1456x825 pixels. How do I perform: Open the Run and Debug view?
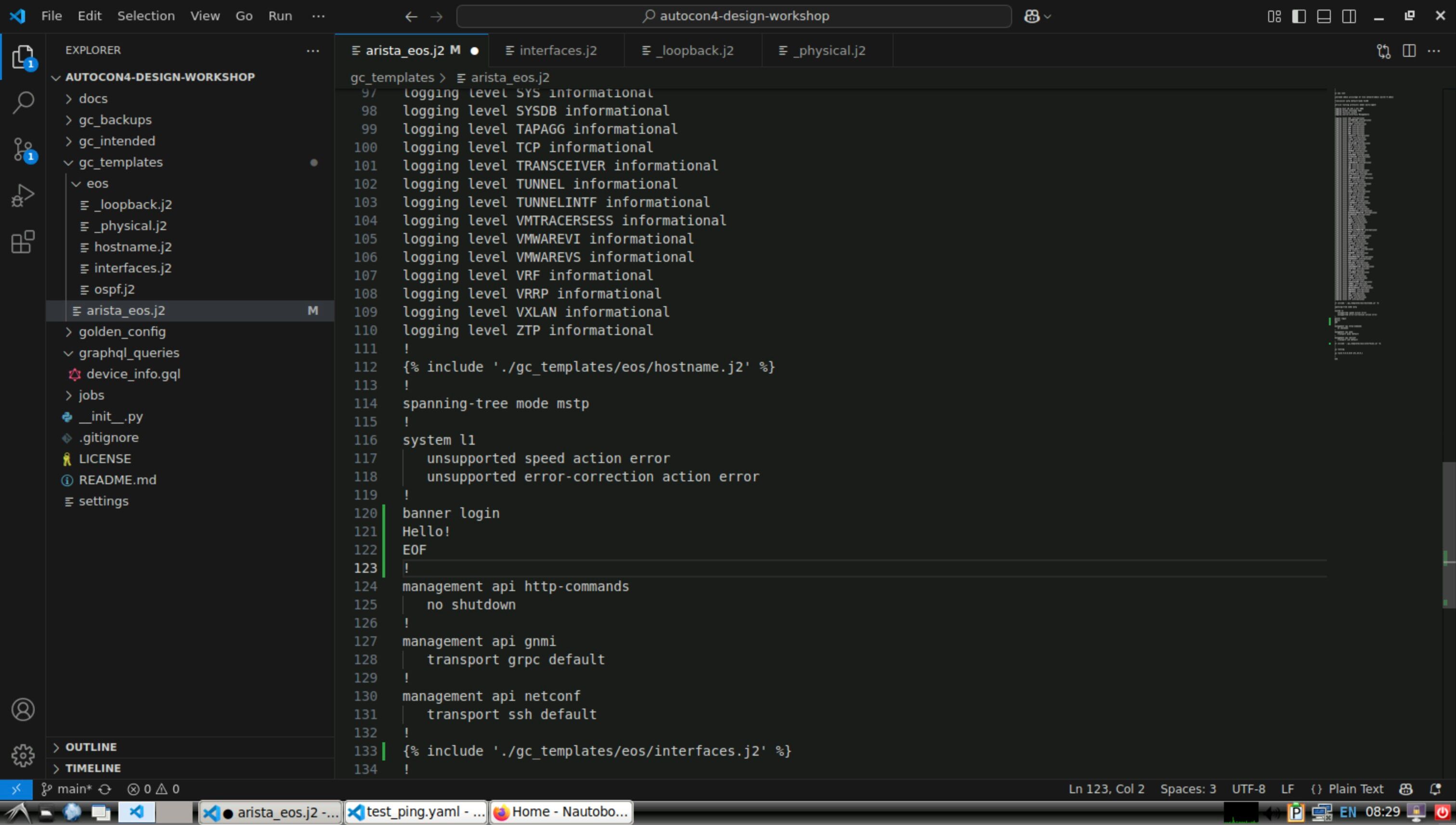click(x=23, y=195)
